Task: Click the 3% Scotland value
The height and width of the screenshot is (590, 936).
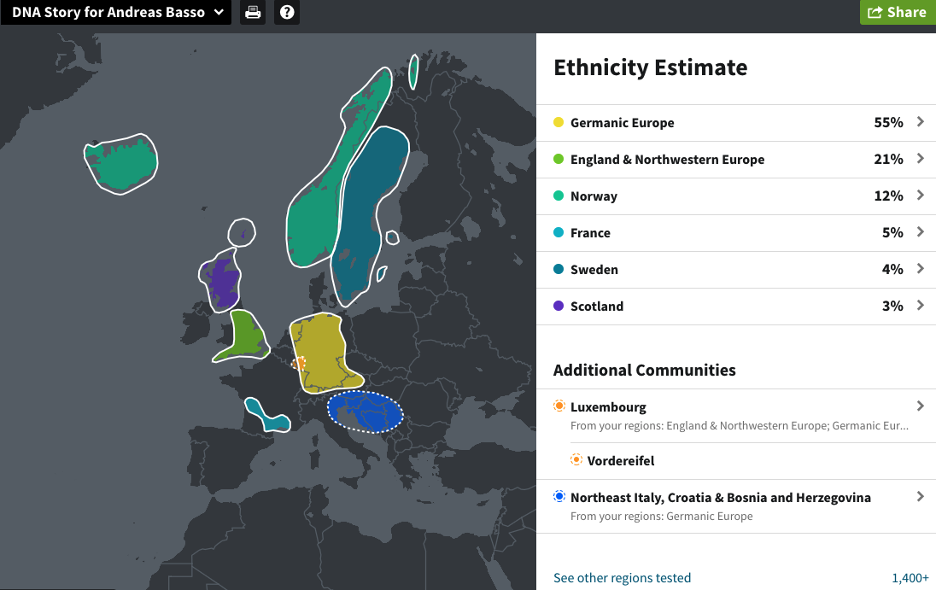Action: [892, 306]
